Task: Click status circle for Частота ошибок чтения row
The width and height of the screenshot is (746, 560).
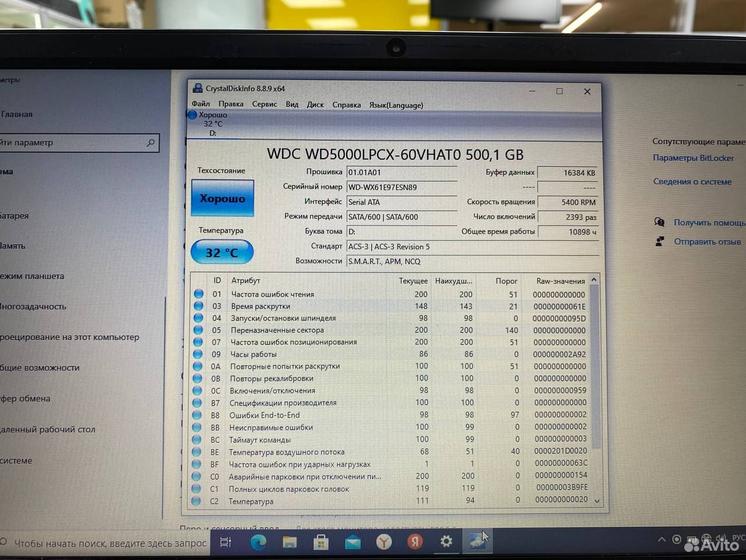Action: coord(199,295)
